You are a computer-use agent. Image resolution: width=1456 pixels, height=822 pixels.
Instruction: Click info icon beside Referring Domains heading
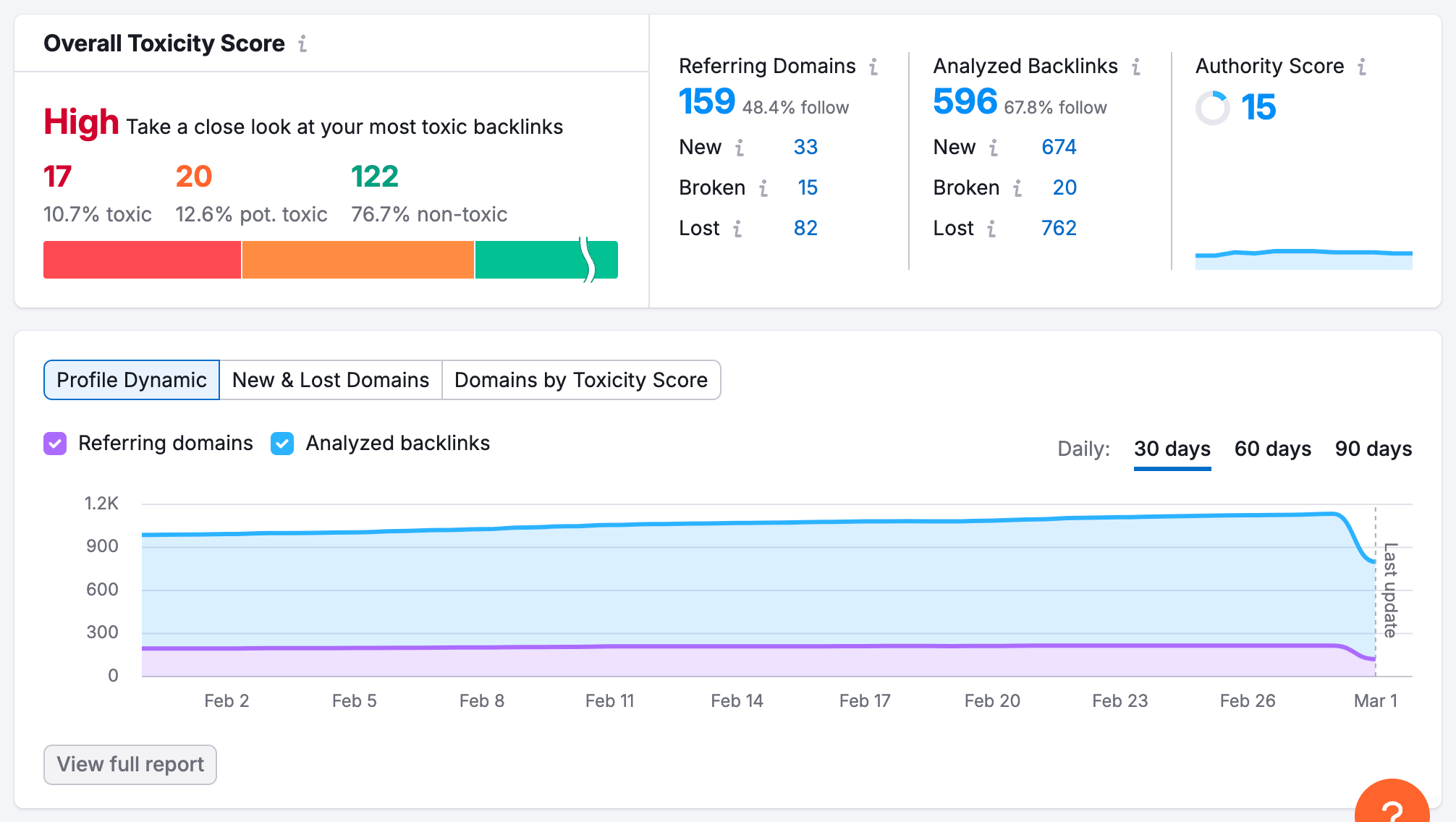pyautogui.click(x=873, y=67)
